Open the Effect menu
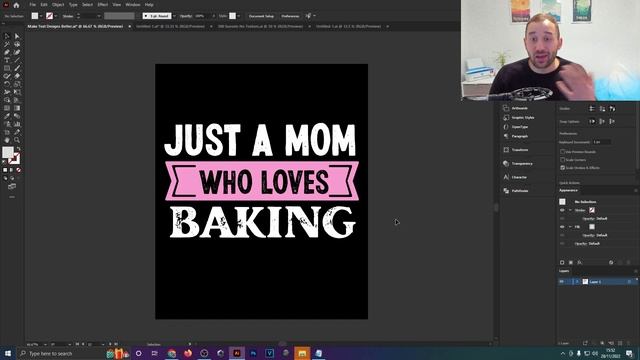640x360 pixels. 102,5
